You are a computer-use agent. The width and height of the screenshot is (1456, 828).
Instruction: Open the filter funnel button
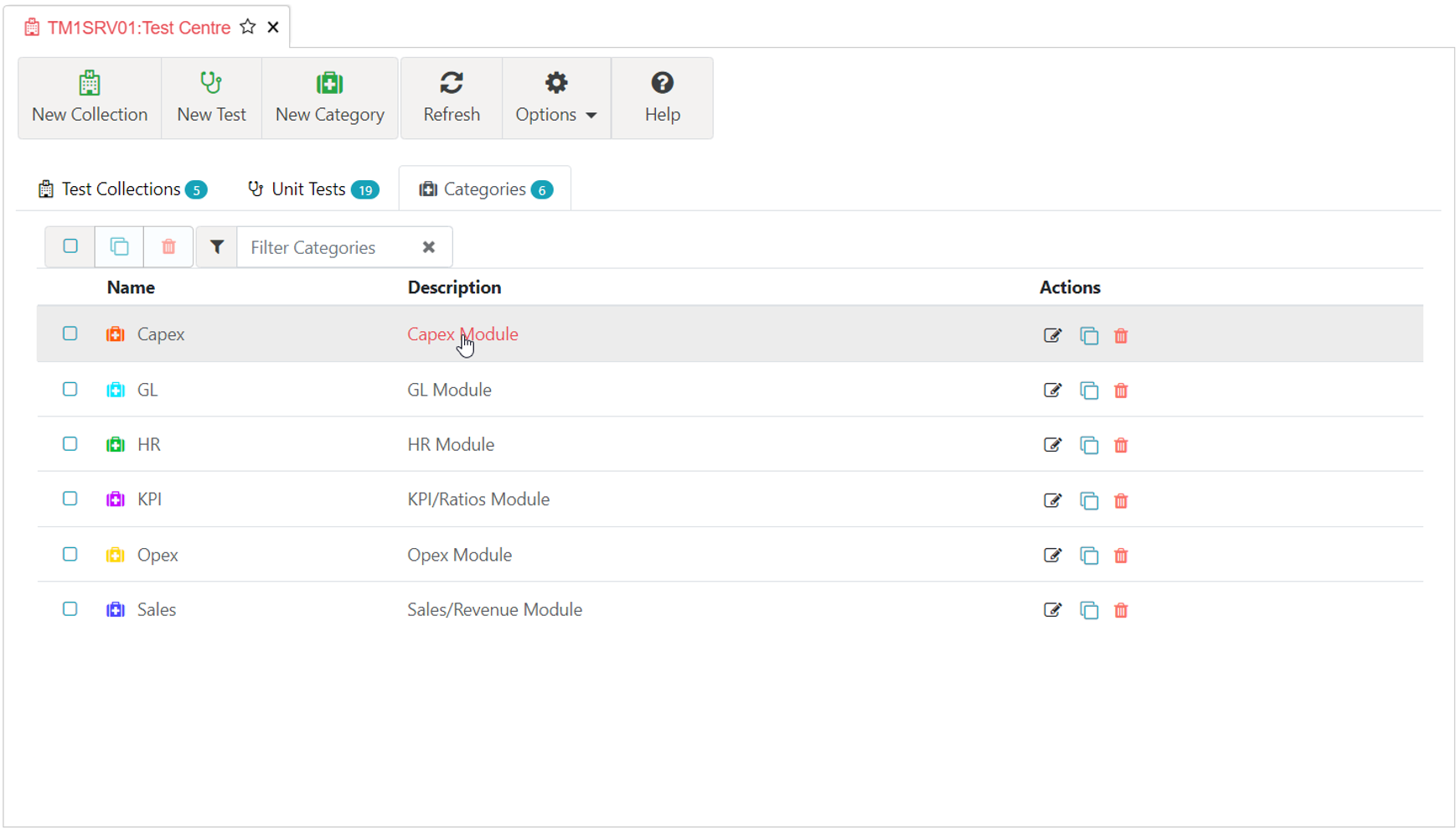click(217, 247)
